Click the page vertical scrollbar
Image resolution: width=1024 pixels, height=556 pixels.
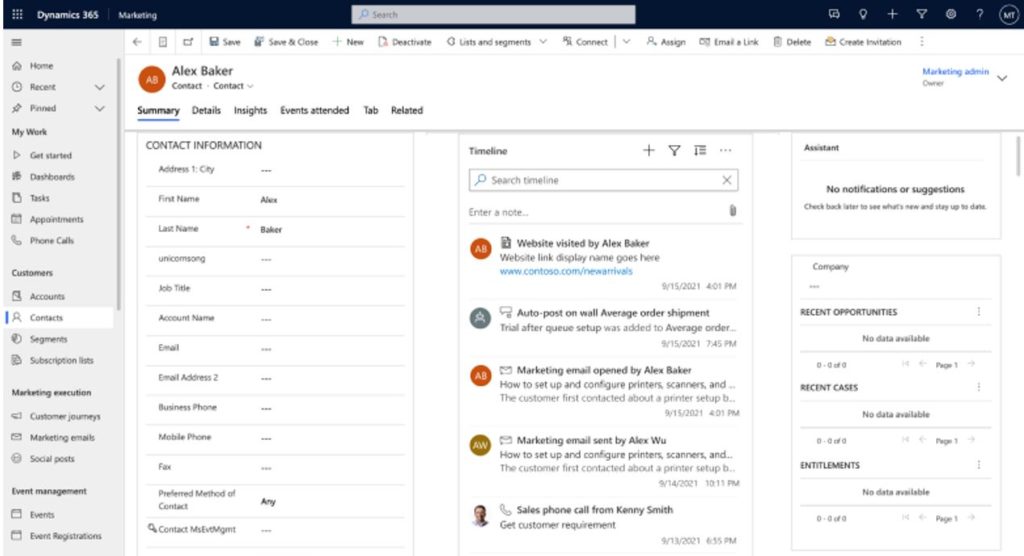click(1019, 156)
